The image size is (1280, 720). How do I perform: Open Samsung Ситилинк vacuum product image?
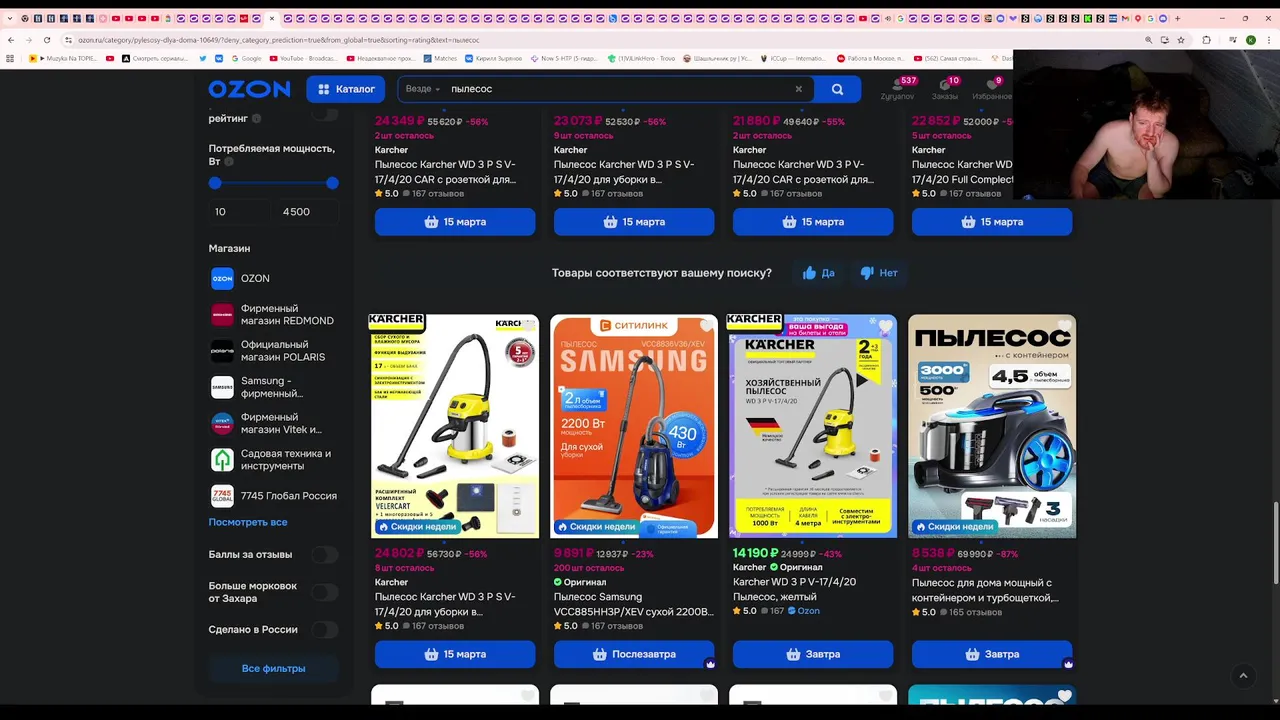click(634, 426)
